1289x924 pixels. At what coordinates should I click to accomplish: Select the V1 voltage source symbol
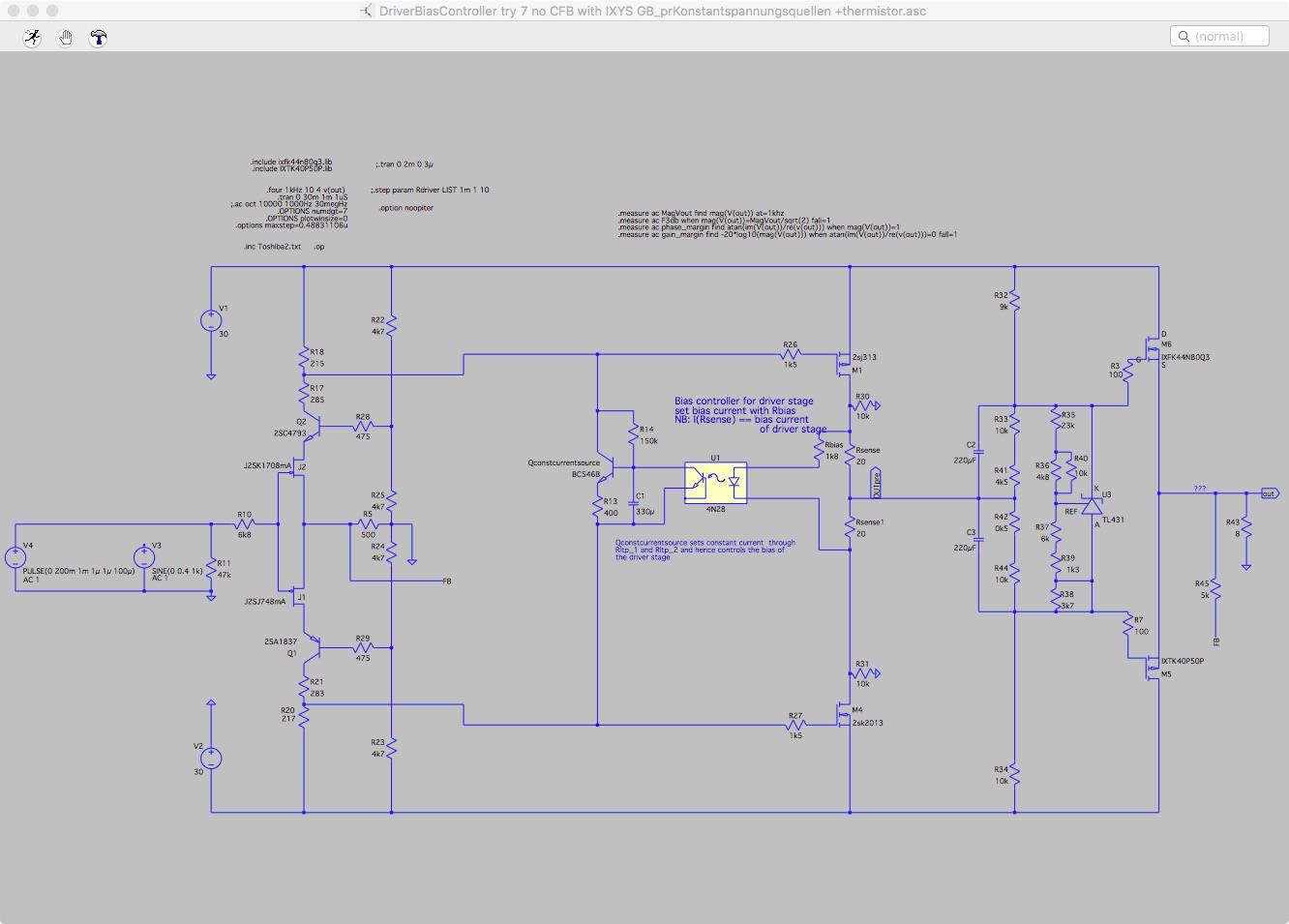[211, 321]
